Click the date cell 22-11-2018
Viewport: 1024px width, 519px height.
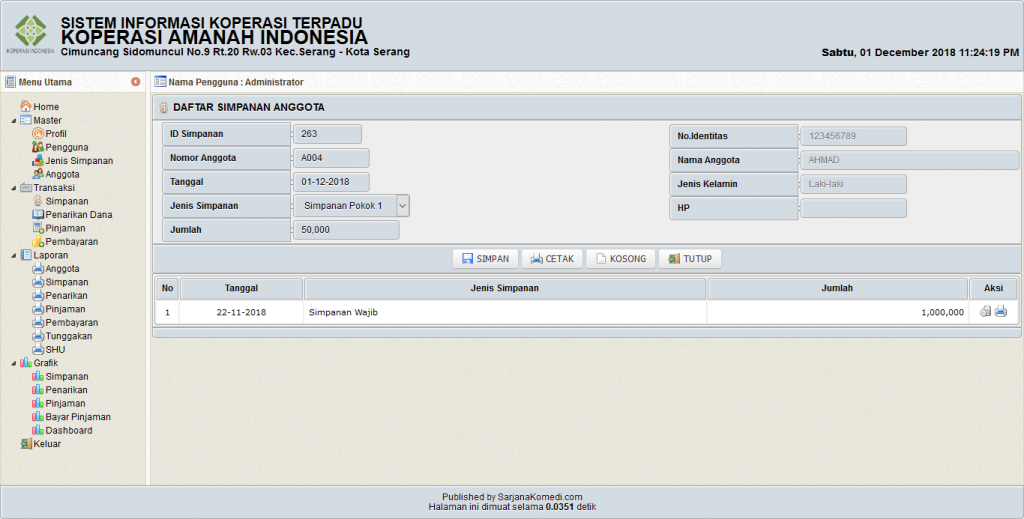(x=241, y=312)
